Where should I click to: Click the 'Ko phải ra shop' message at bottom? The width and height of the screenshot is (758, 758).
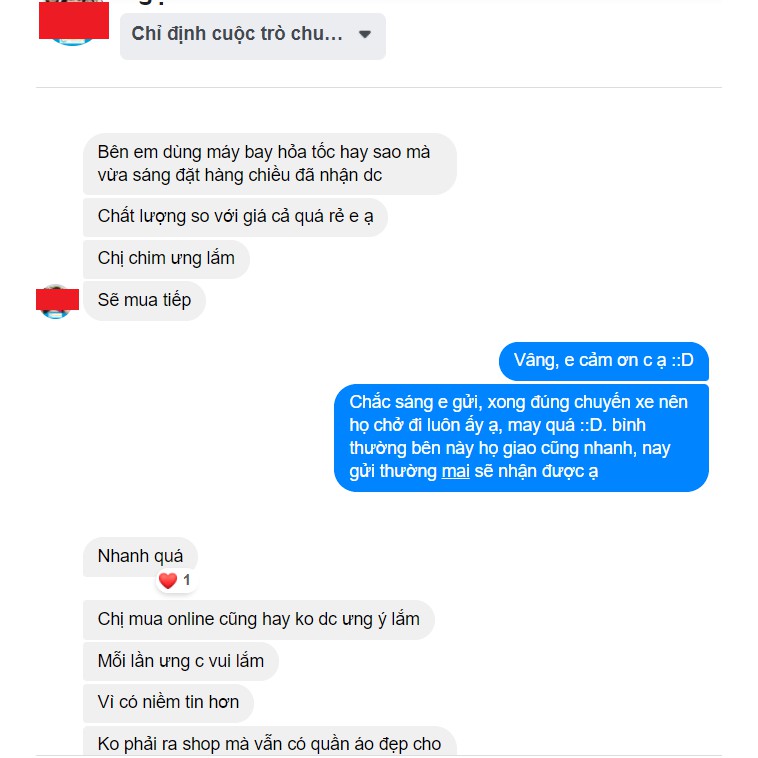(270, 742)
